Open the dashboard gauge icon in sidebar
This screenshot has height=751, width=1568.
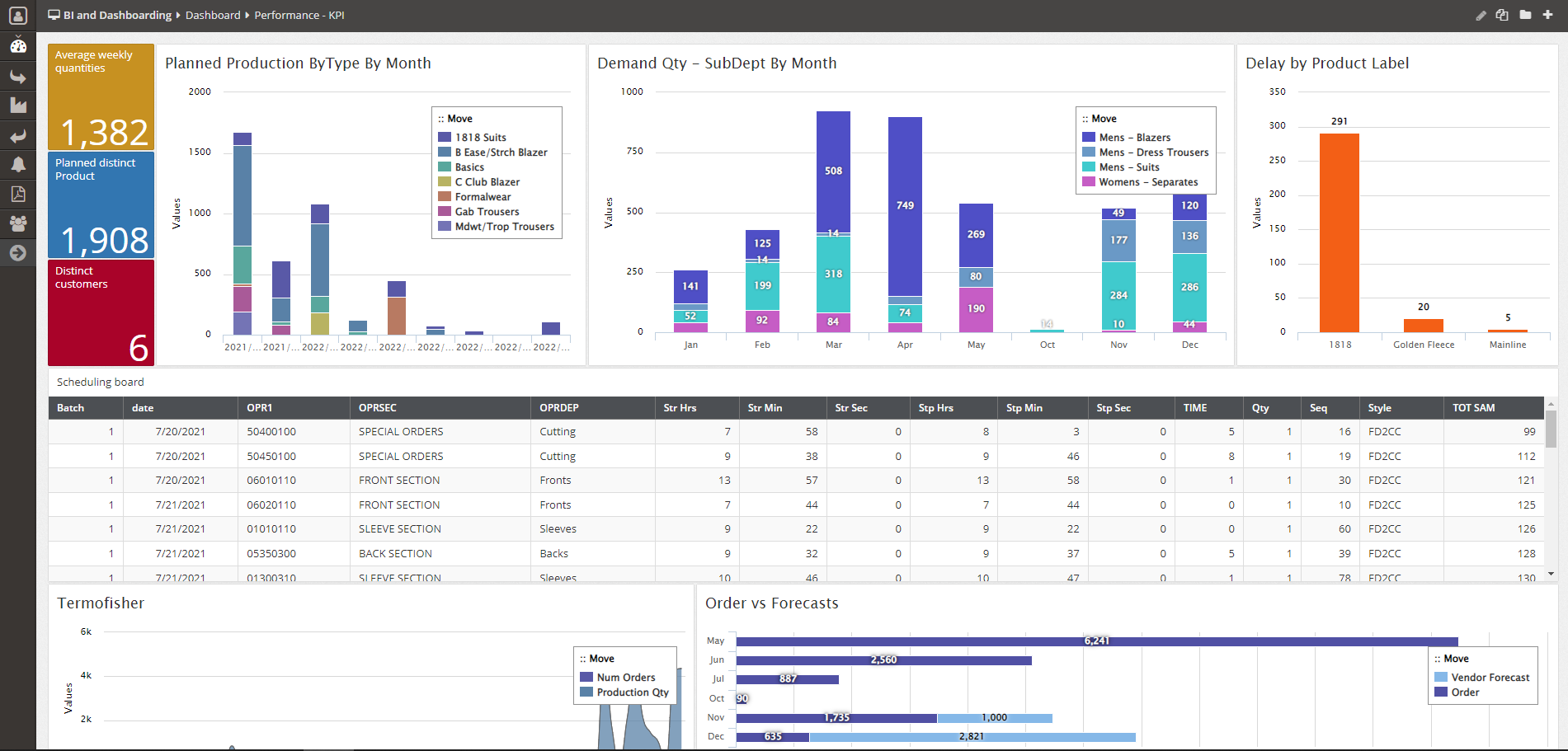point(17,46)
